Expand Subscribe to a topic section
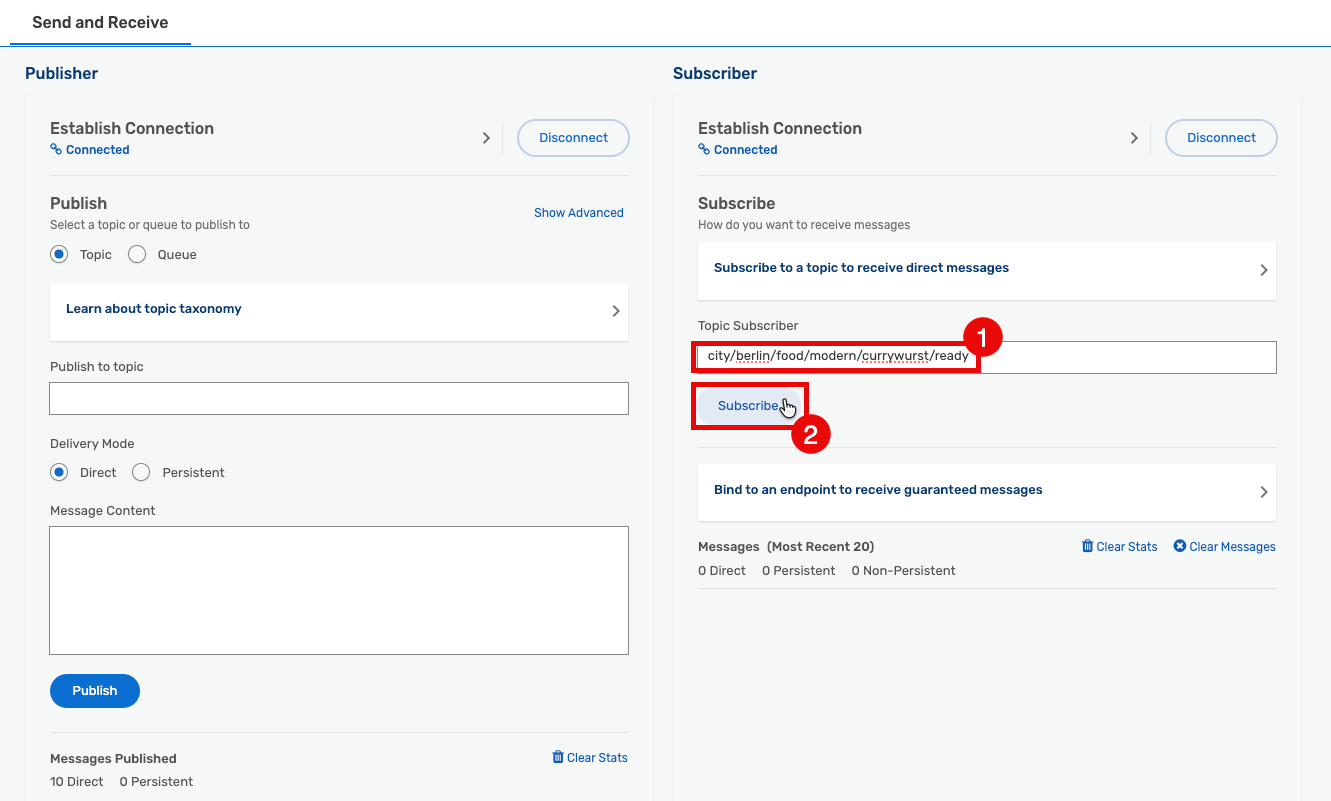This screenshot has height=801, width=1331. tap(987, 270)
